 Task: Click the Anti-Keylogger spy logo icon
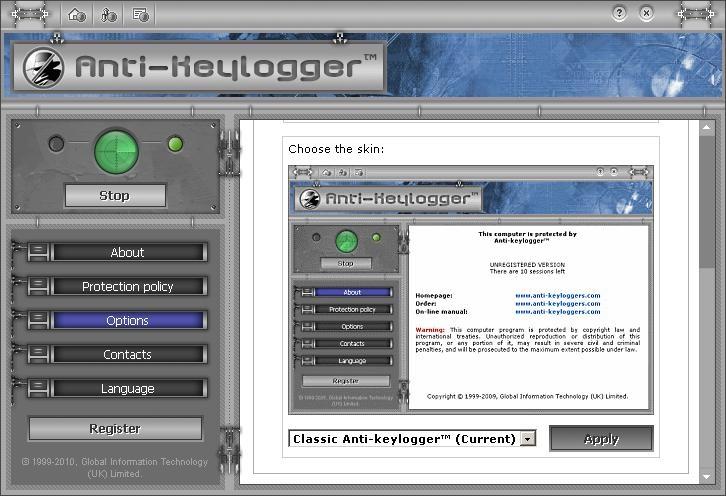44,68
